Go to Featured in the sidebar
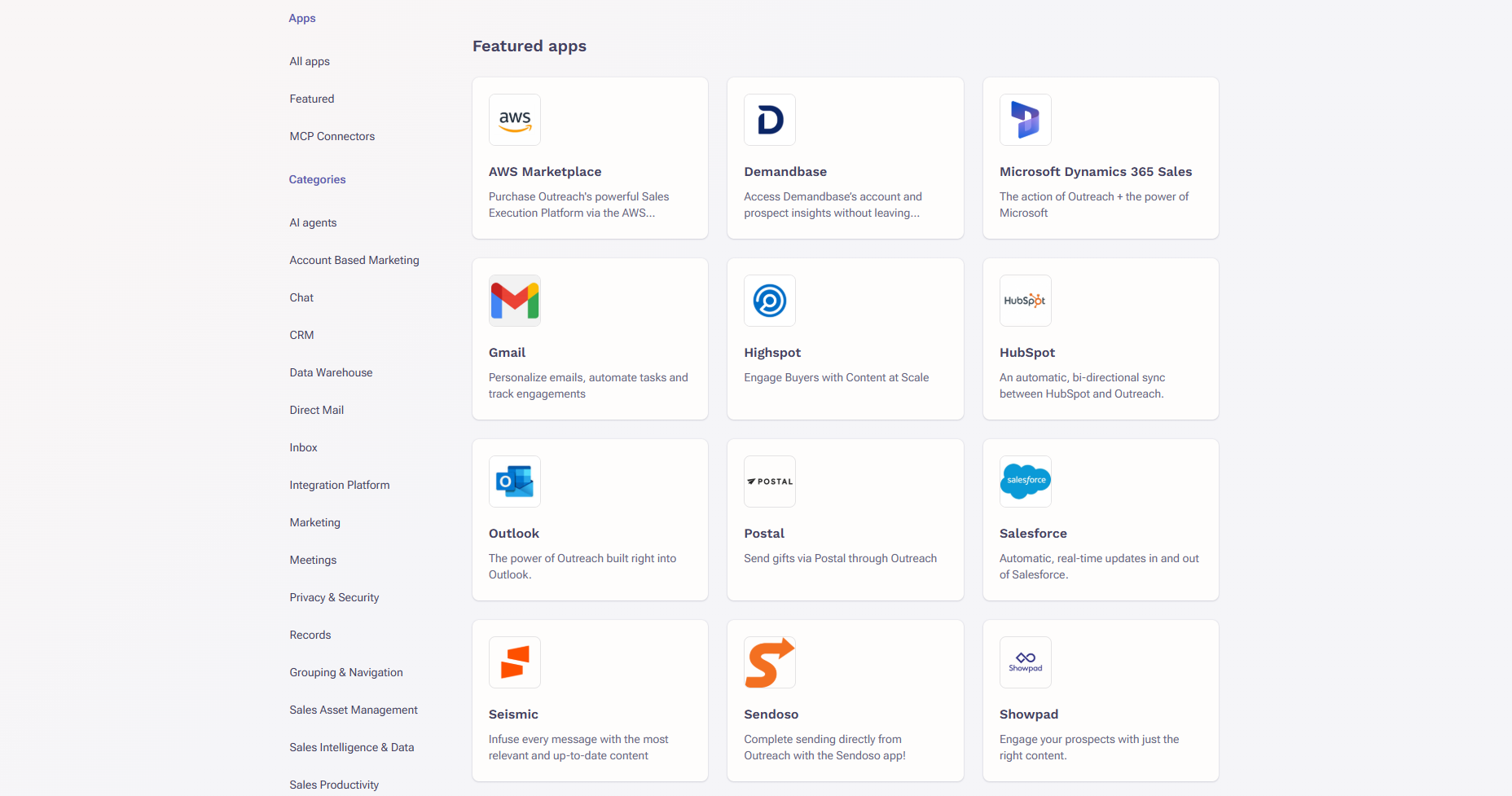This screenshot has width=1512, height=796. click(x=312, y=99)
